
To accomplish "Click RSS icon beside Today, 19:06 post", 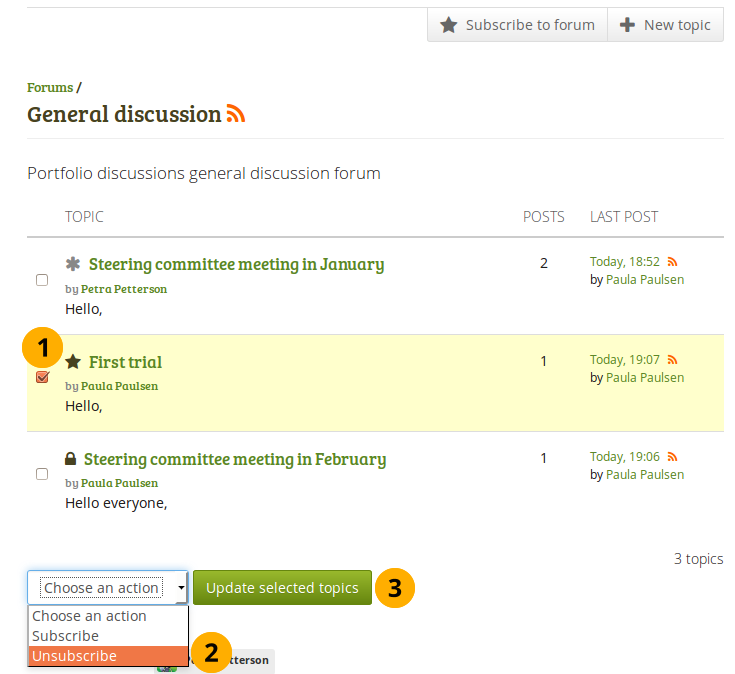I will (x=673, y=457).
